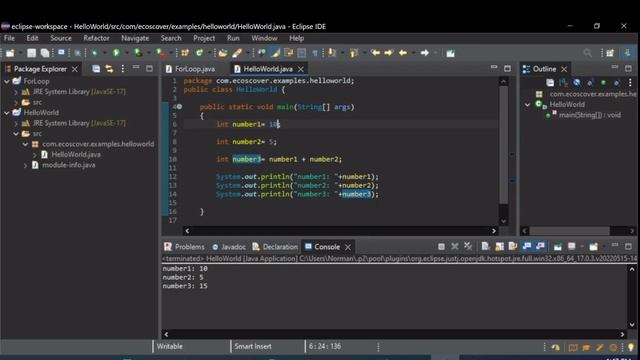This screenshot has width=640, height=360.
Task: Collapse the HelloWorld project node
Action: point(7,113)
